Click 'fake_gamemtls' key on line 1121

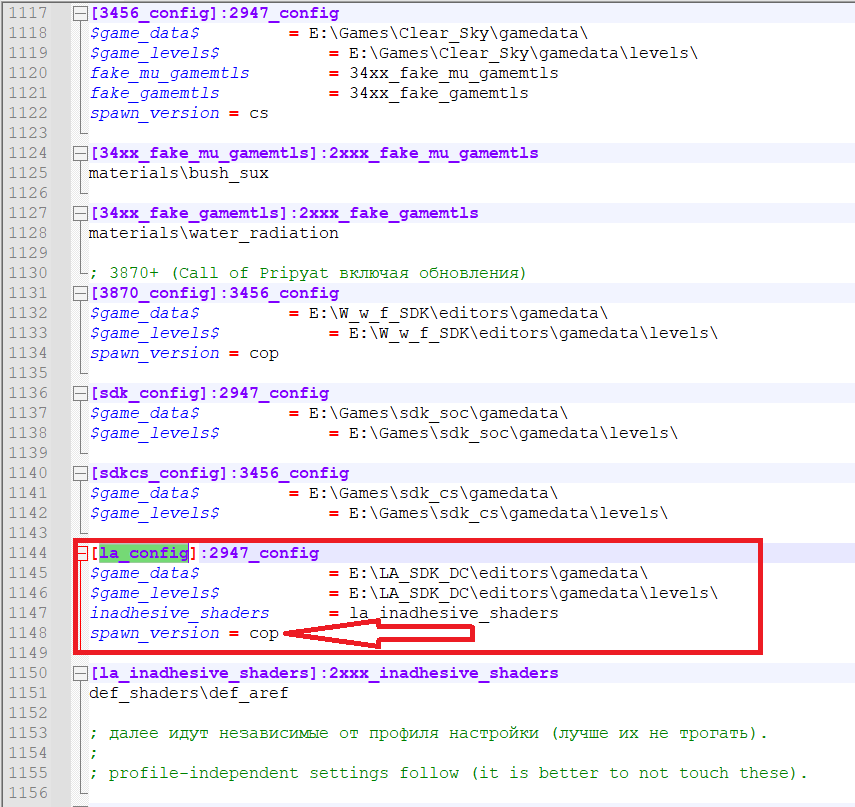click(155, 93)
